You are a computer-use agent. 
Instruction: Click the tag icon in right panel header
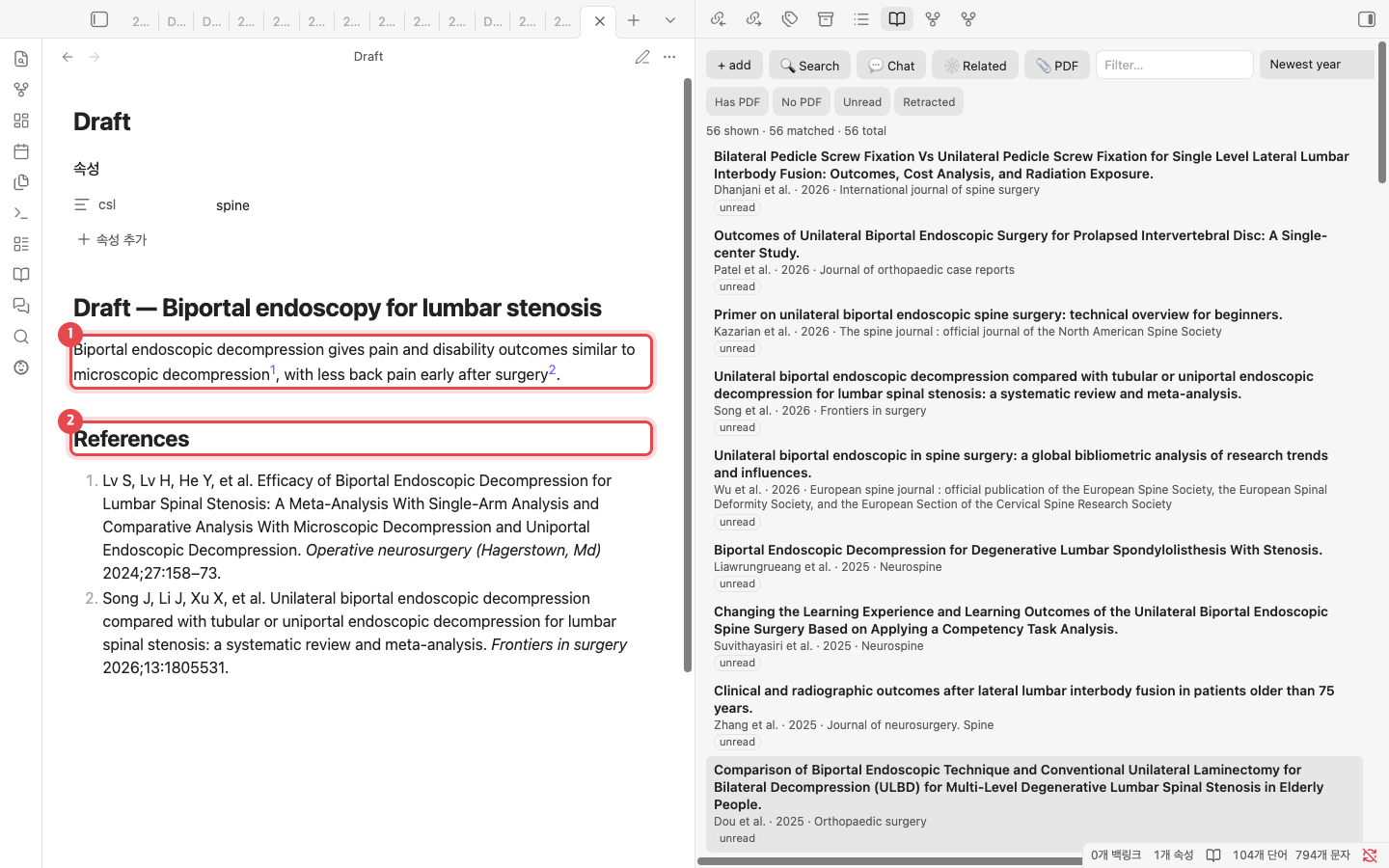(x=790, y=19)
